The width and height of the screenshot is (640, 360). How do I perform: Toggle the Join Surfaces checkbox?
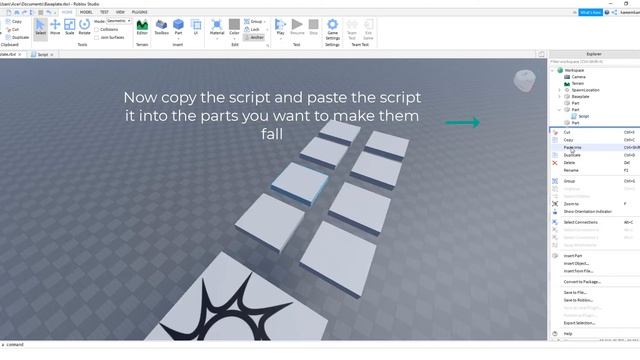(x=97, y=38)
